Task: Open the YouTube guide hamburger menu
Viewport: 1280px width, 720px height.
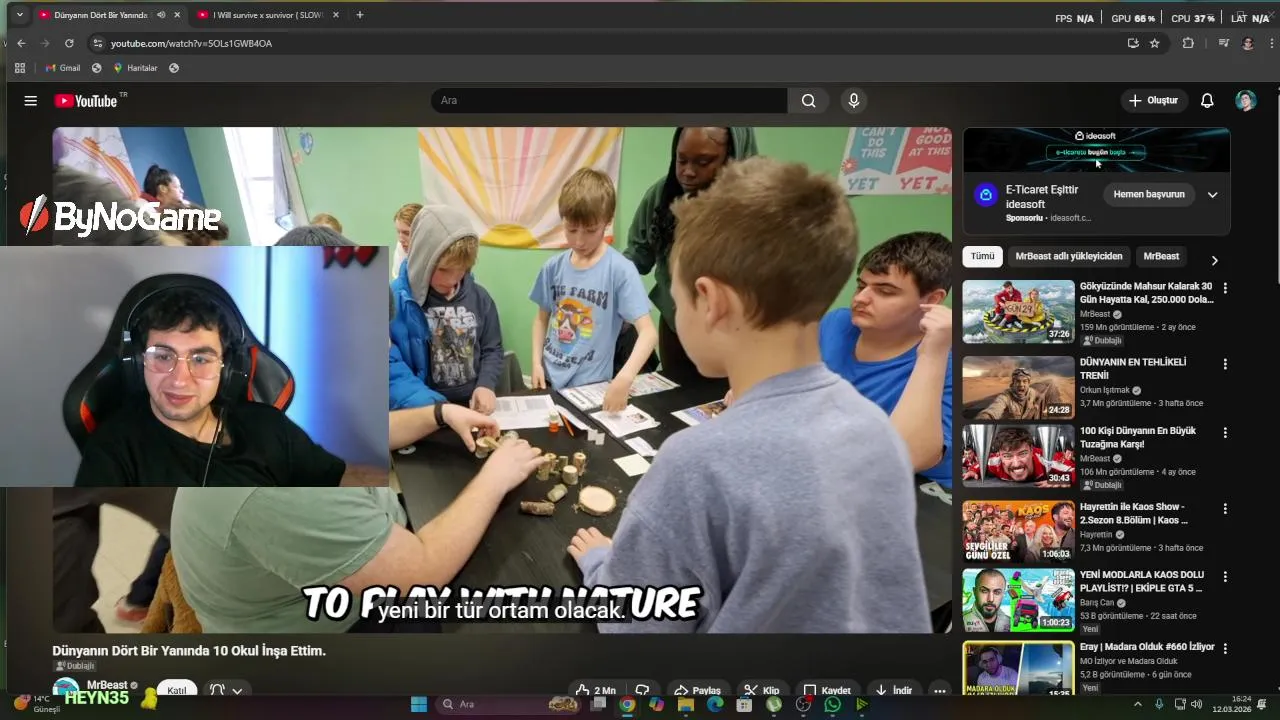Action: coord(31,101)
